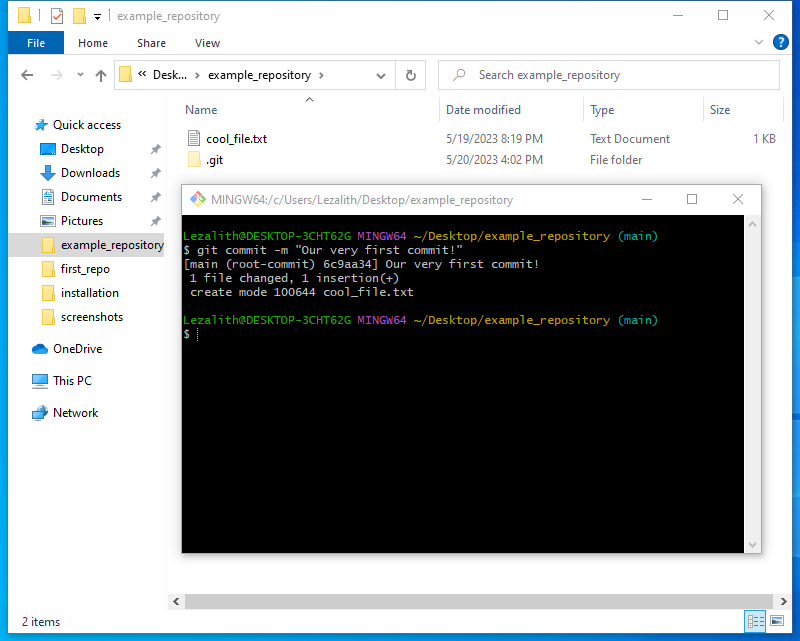This screenshot has width=800, height=641.
Task: Expand chevron after example_repository breadcrumb
Action: (321, 75)
